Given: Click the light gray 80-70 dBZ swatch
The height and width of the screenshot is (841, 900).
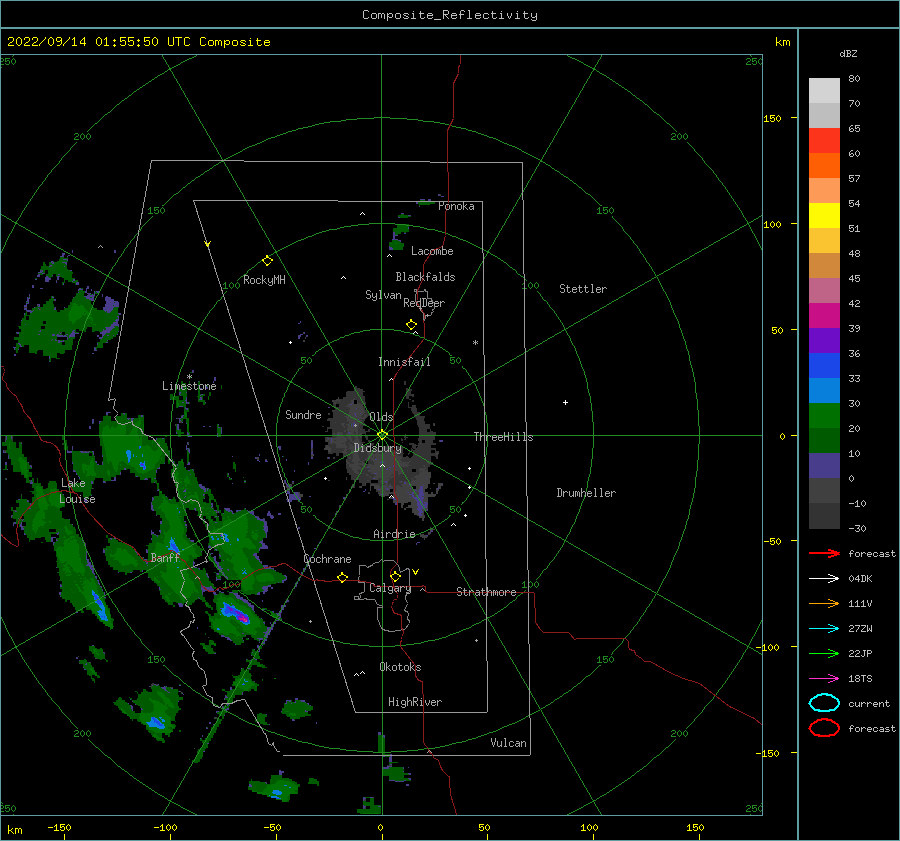Looking at the screenshot, I should pos(824,91).
